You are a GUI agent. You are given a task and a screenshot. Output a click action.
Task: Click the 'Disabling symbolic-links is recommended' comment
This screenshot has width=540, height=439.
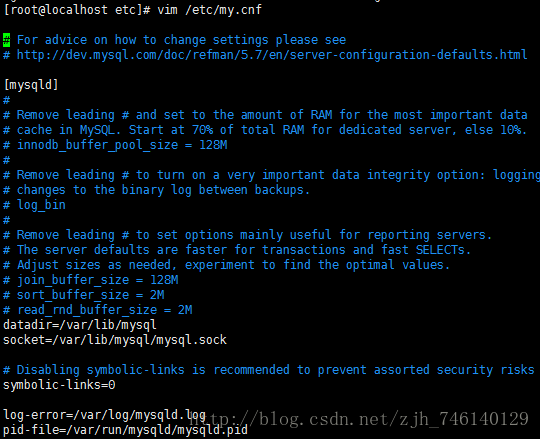tap(269, 370)
